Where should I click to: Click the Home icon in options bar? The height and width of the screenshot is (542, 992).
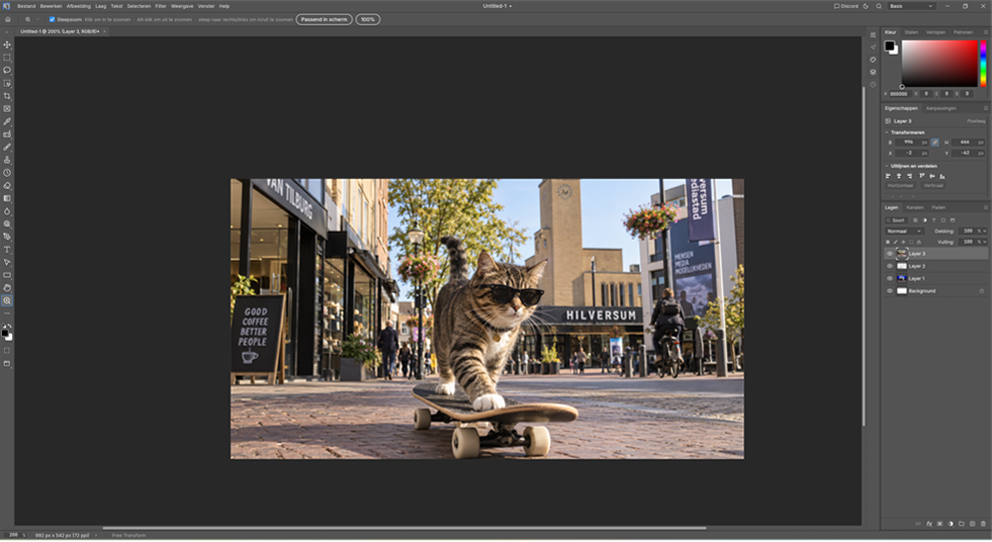pos(8,20)
